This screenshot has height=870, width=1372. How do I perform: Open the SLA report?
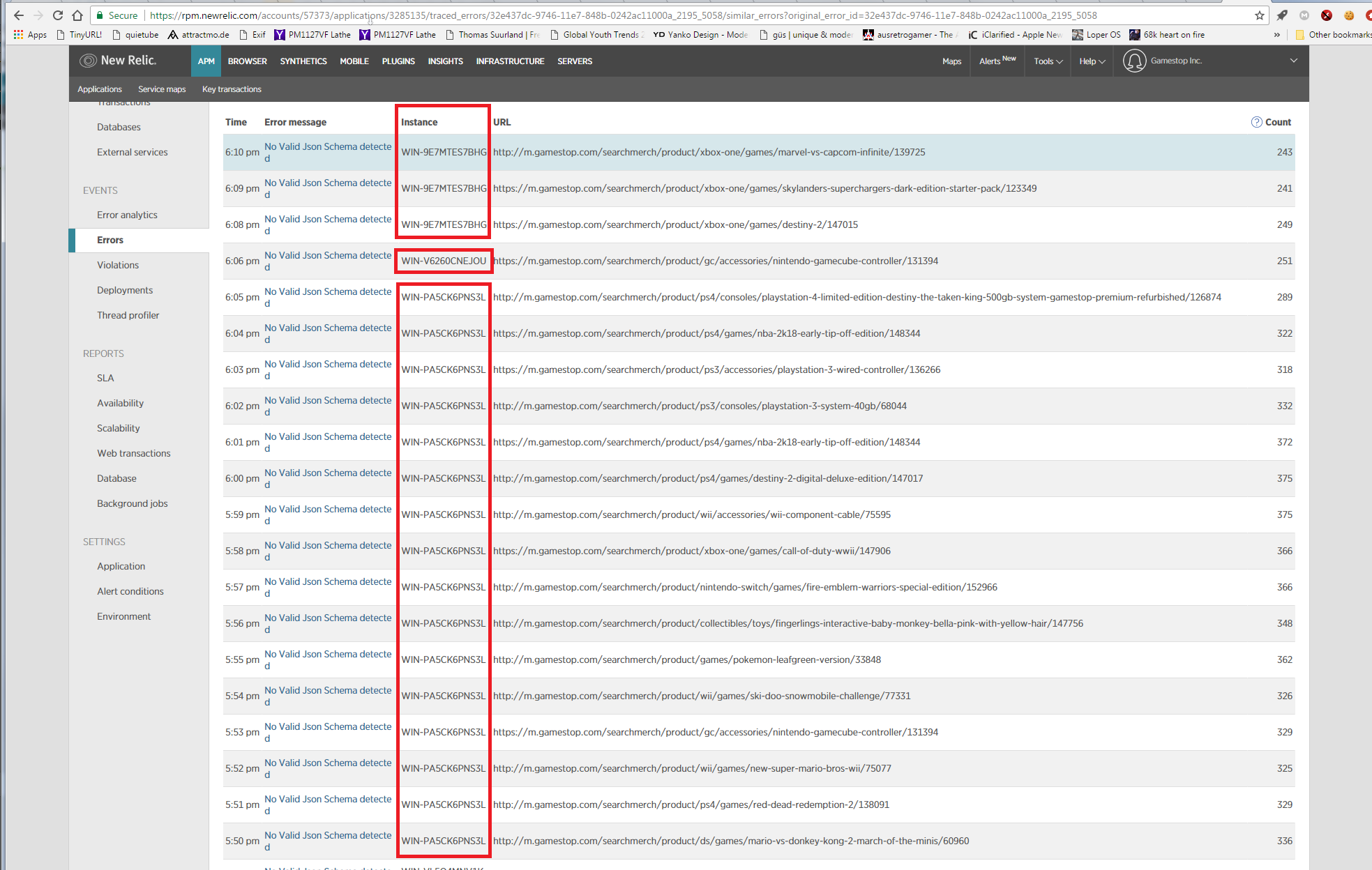pos(105,378)
